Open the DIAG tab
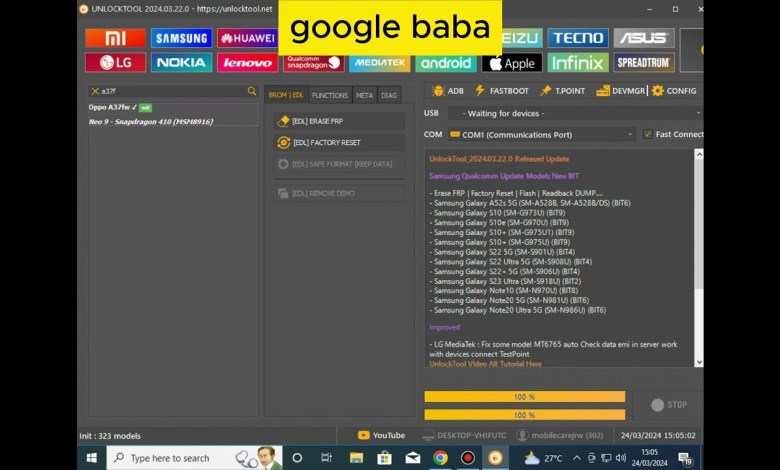This screenshot has height=470, width=780. tap(389, 95)
